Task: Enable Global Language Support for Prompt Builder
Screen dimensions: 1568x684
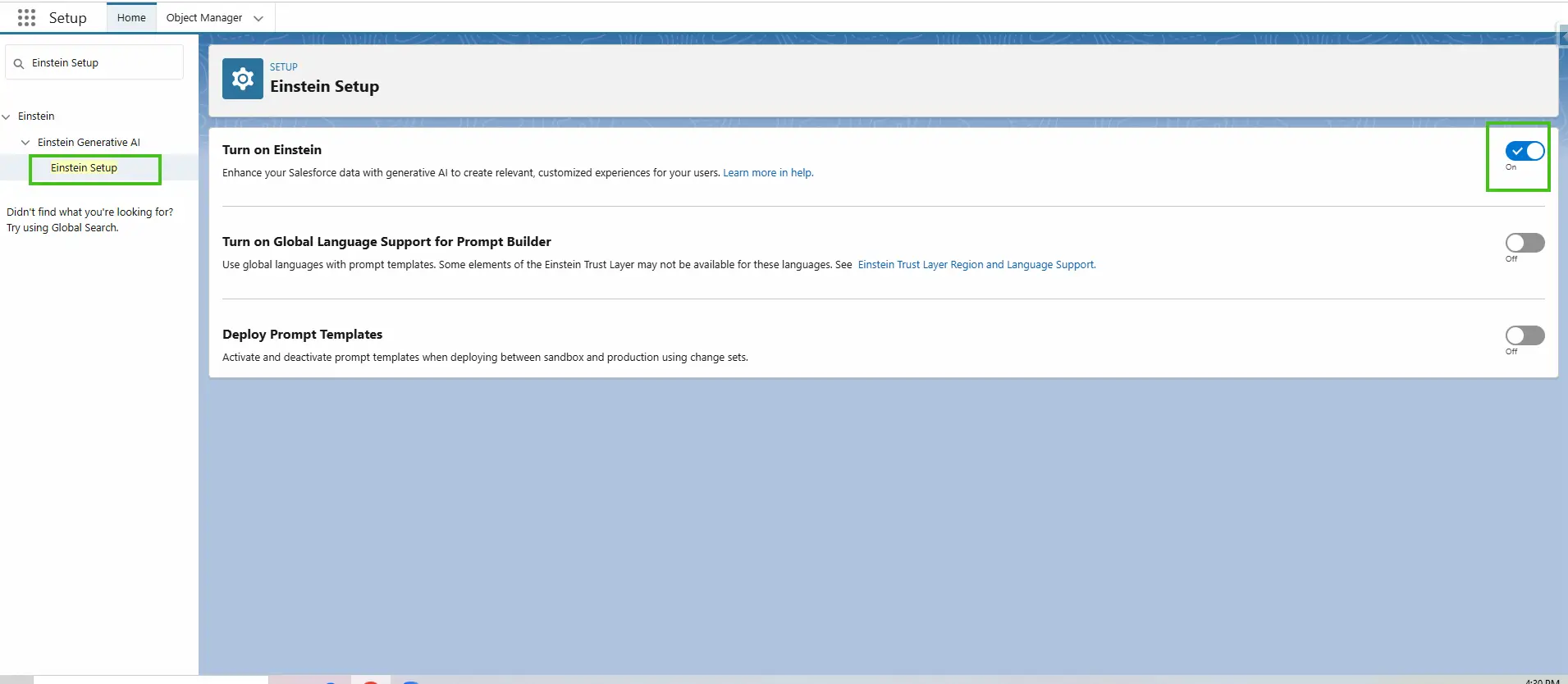Action: [x=1524, y=243]
